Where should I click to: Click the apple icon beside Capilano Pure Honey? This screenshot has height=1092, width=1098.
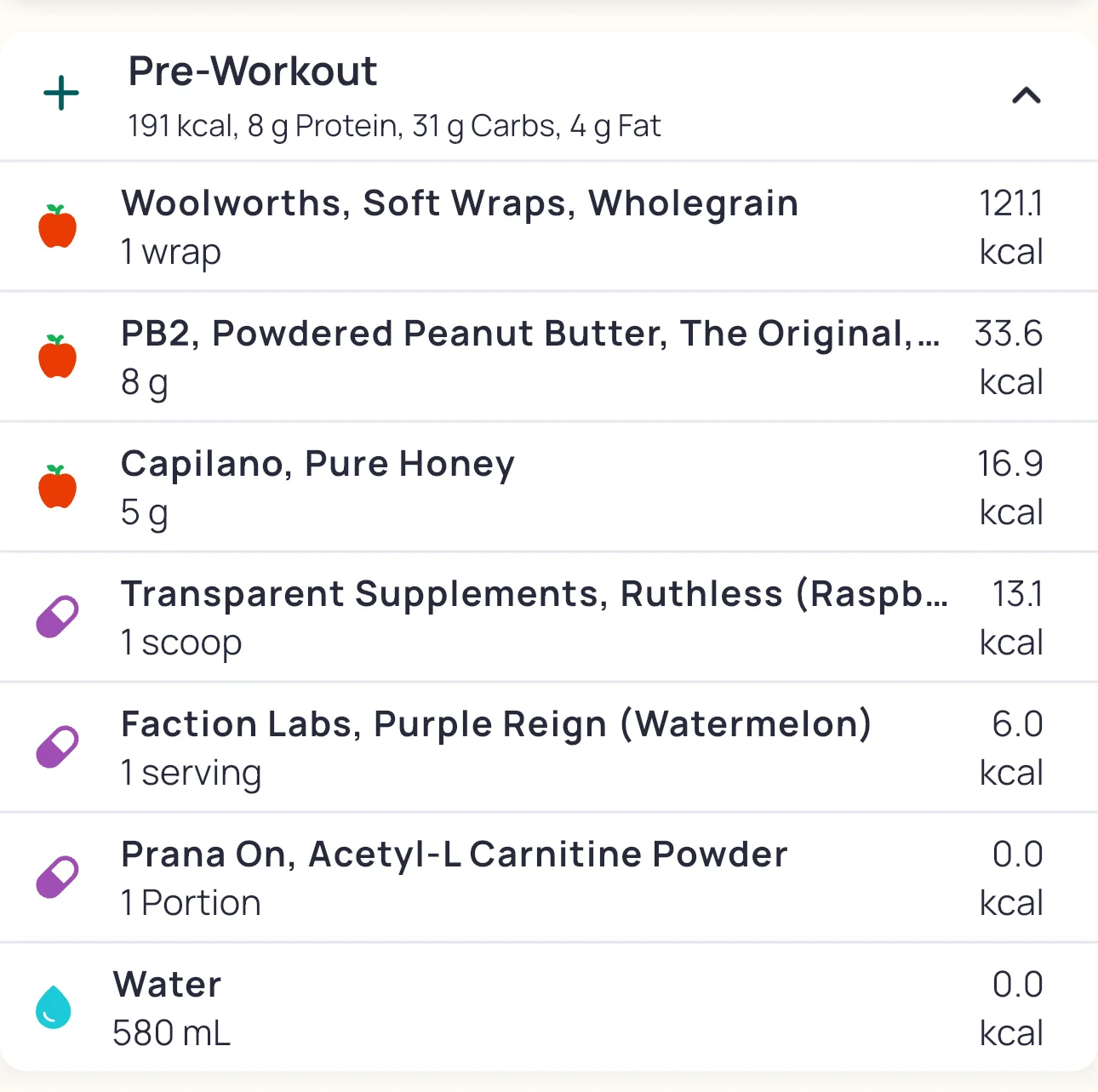click(58, 487)
